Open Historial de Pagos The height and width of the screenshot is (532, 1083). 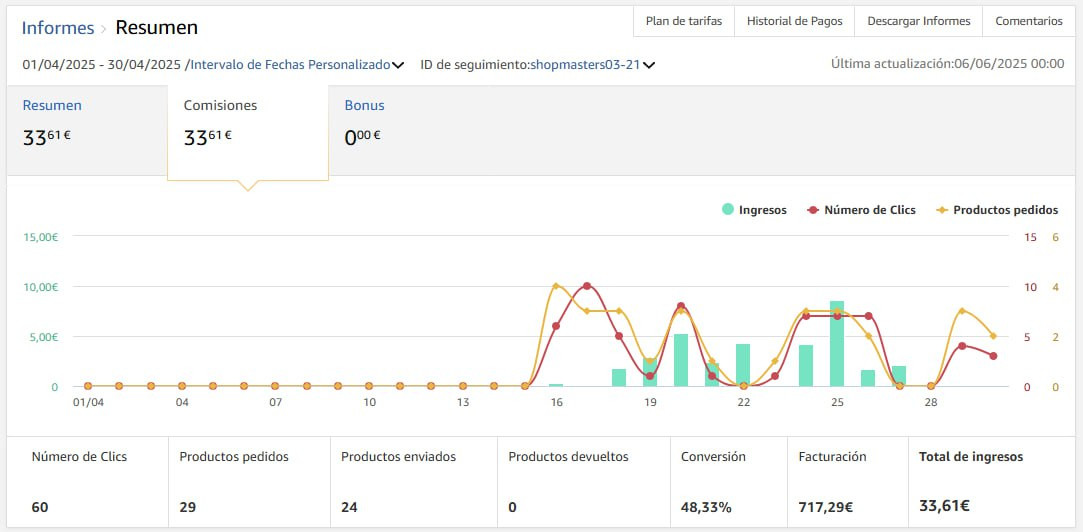(794, 21)
